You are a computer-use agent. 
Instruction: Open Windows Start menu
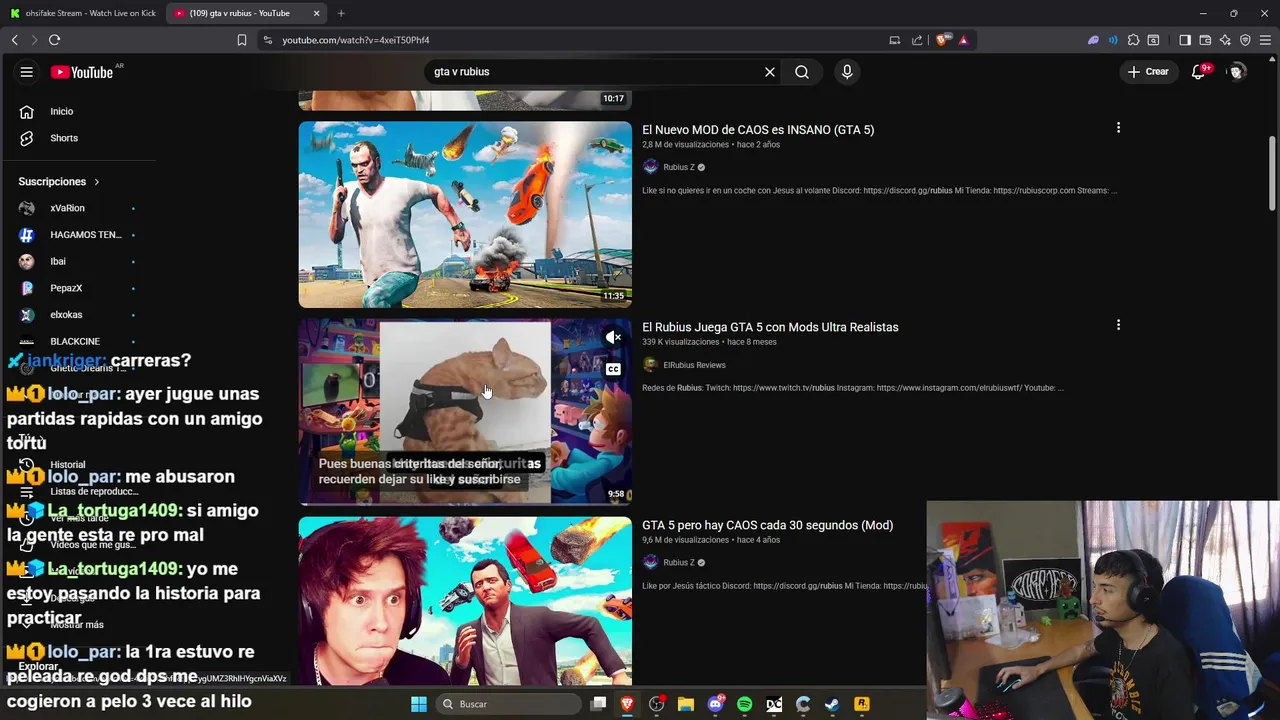coord(419,704)
